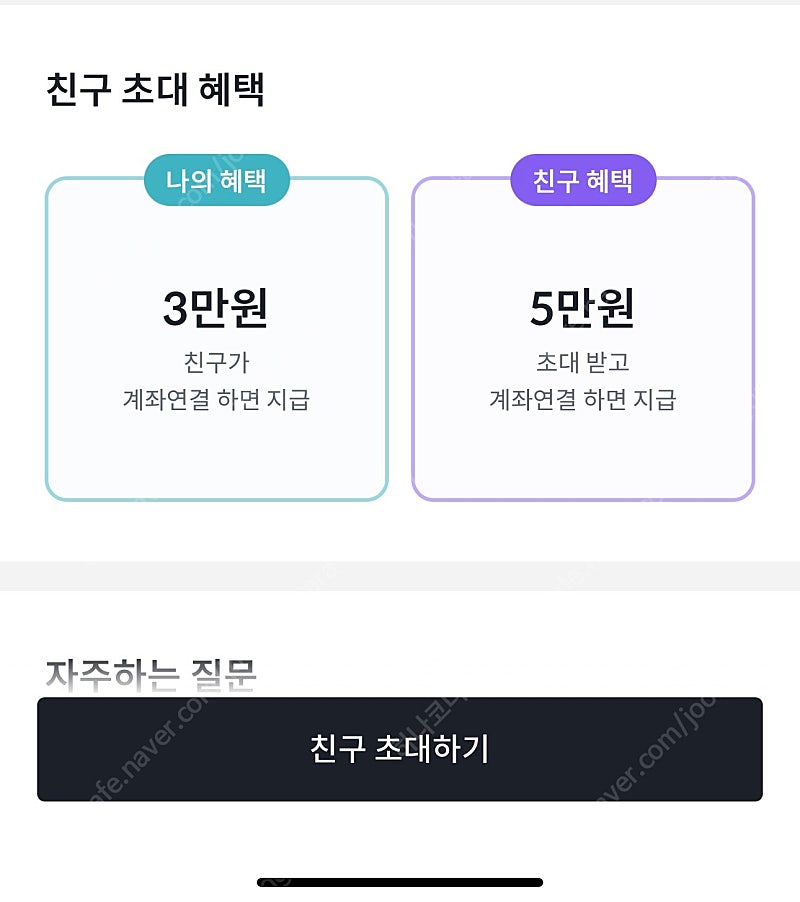Tap the 친구 초대하기 button
This screenshot has width=800, height=902.
tap(400, 748)
